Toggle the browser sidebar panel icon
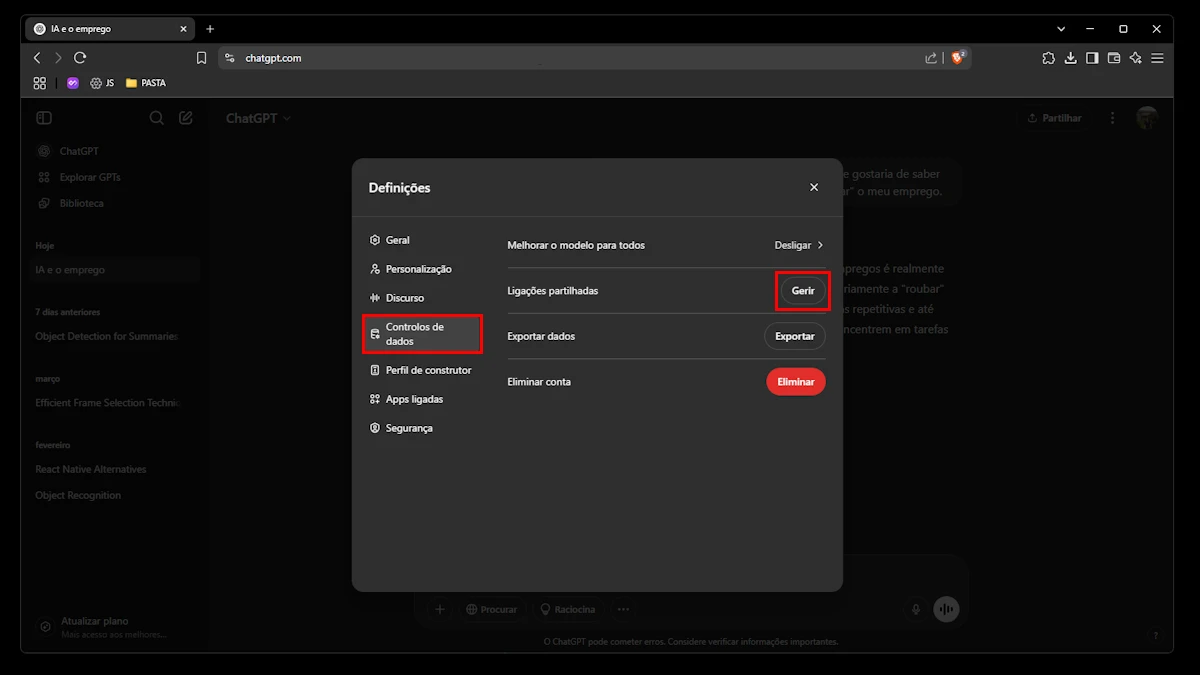The height and width of the screenshot is (675, 1200). point(1092,58)
